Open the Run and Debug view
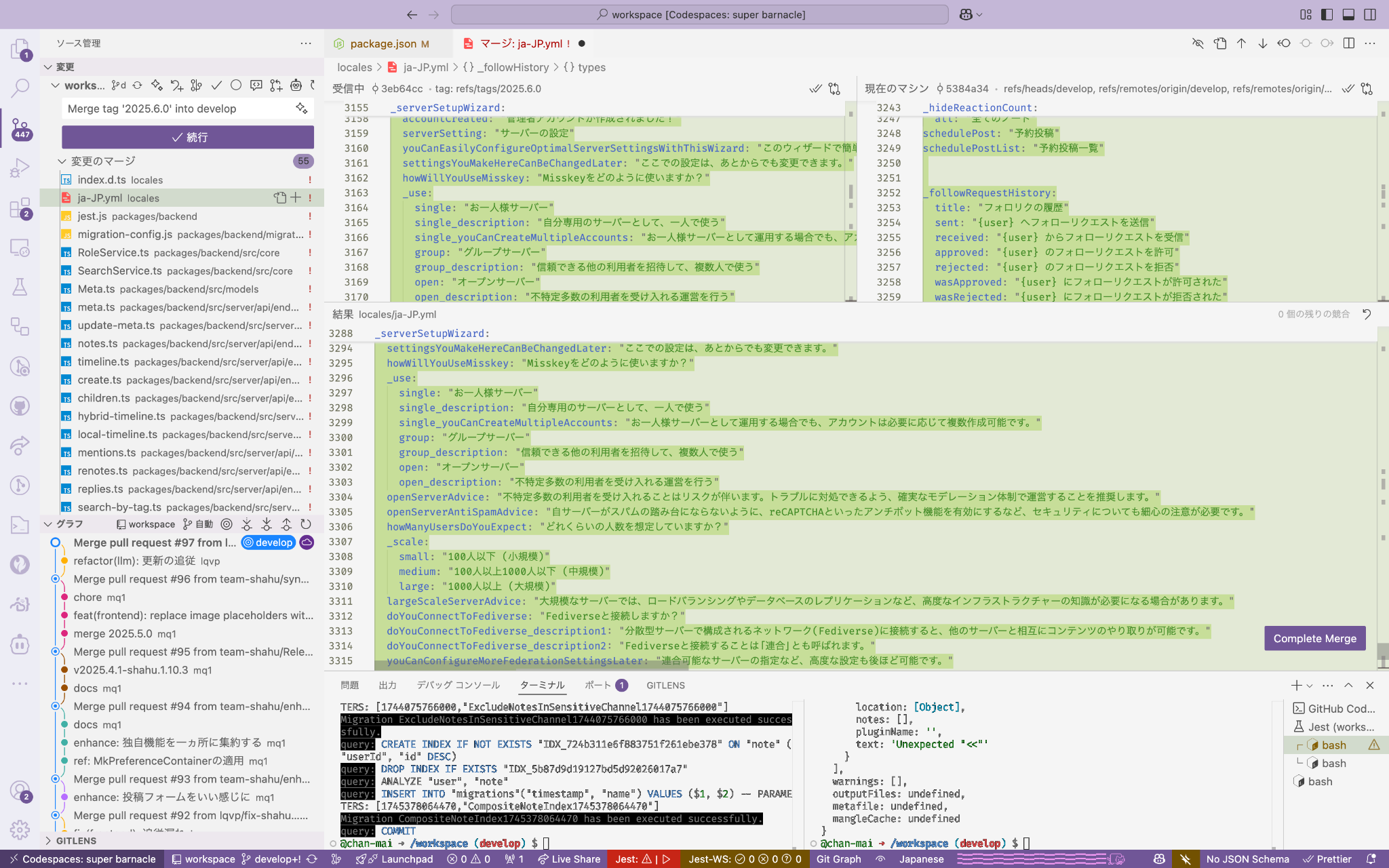This screenshot has width=1389, height=868. coord(20,167)
